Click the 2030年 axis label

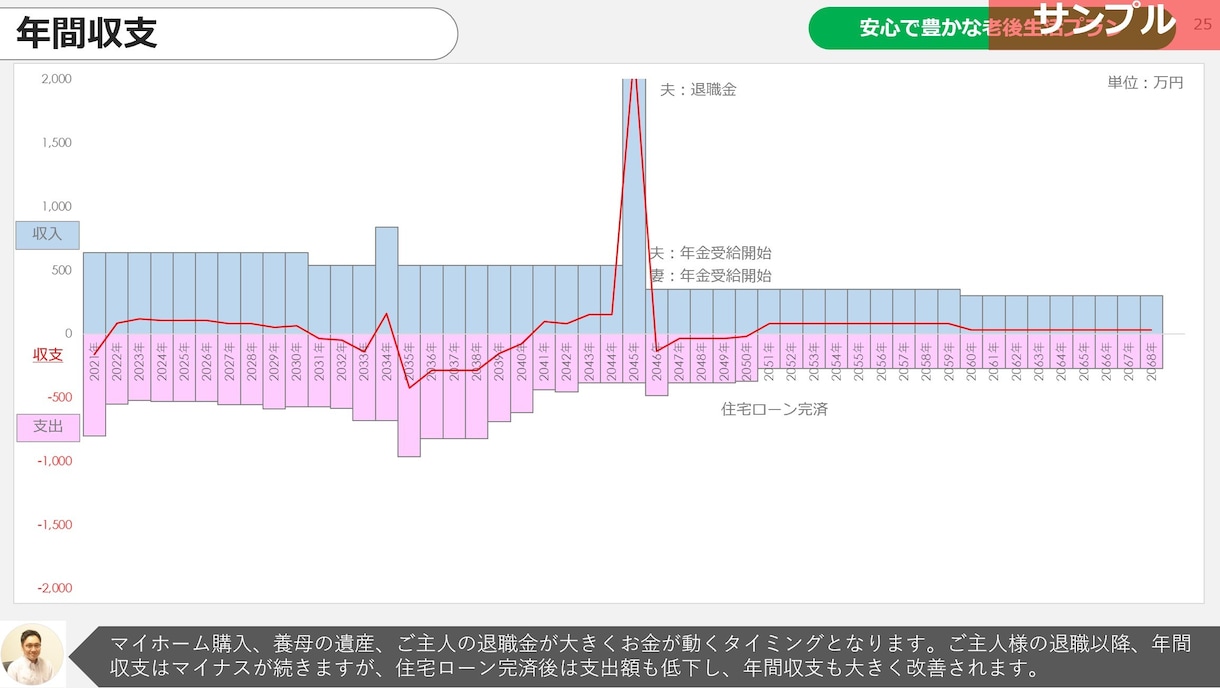pyautogui.click(x=297, y=362)
